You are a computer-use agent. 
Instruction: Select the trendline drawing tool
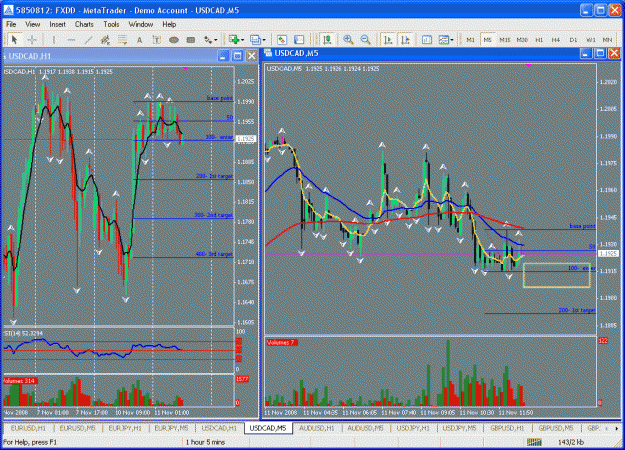click(88, 40)
